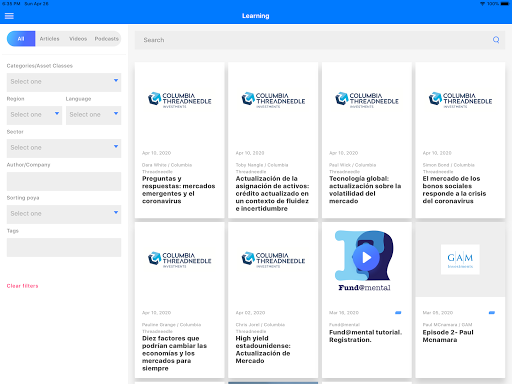Screen dimensions: 512x384
Task: Open the hamburger menu
Action: point(9,16)
